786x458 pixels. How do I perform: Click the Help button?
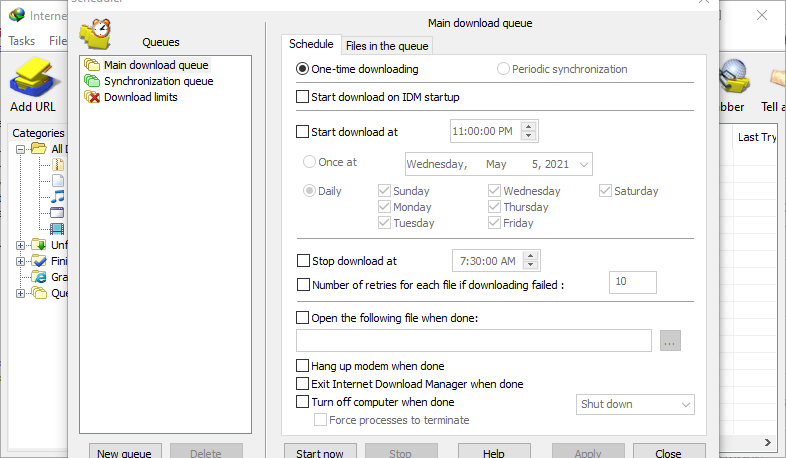pyautogui.click(x=494, y=452)
